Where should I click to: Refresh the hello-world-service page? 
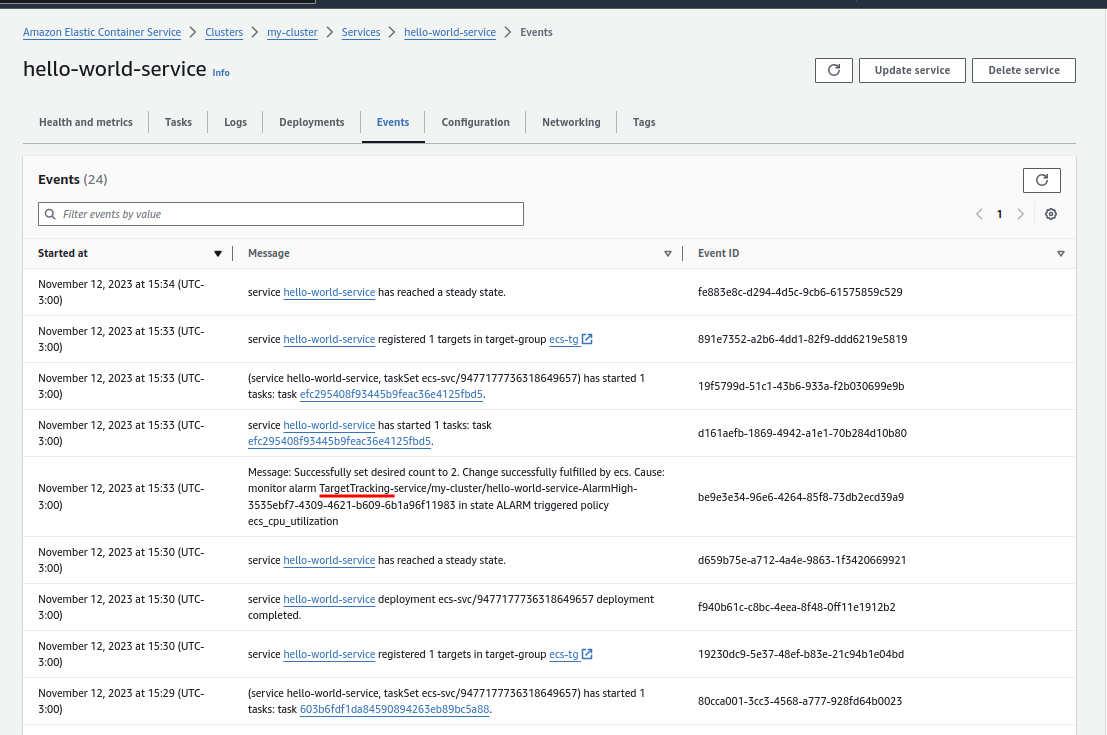pos(833,70)
